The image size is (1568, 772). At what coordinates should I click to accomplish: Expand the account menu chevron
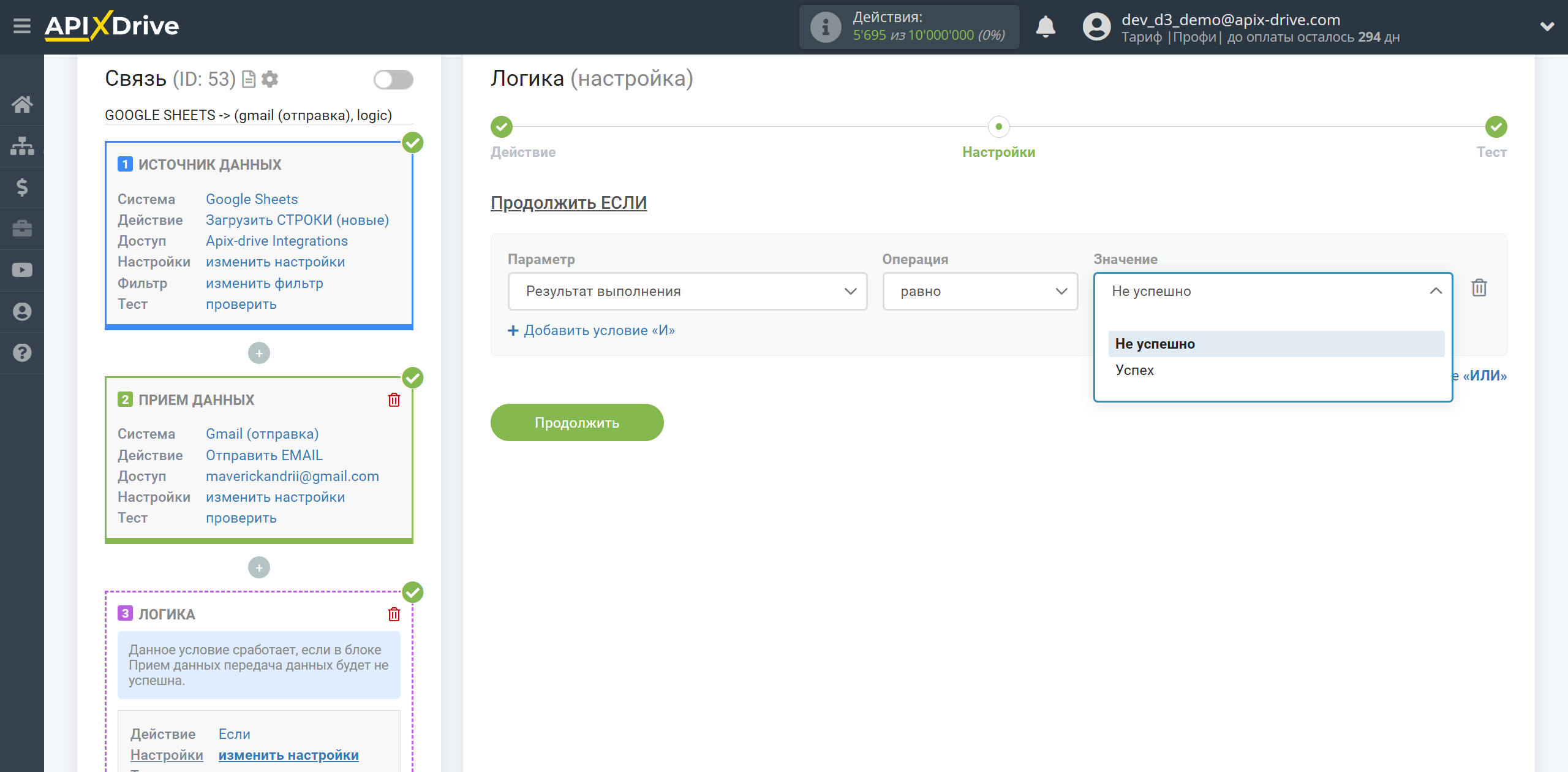1547,27
